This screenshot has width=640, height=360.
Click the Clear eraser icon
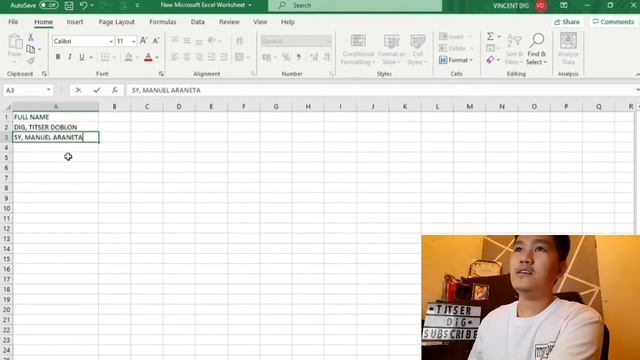(x=490, y=60)
